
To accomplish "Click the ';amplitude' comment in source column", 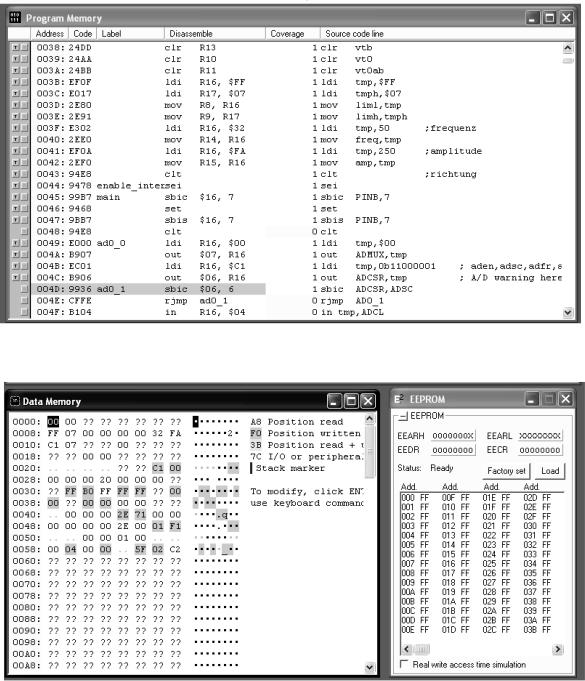I will click(453, 151).
